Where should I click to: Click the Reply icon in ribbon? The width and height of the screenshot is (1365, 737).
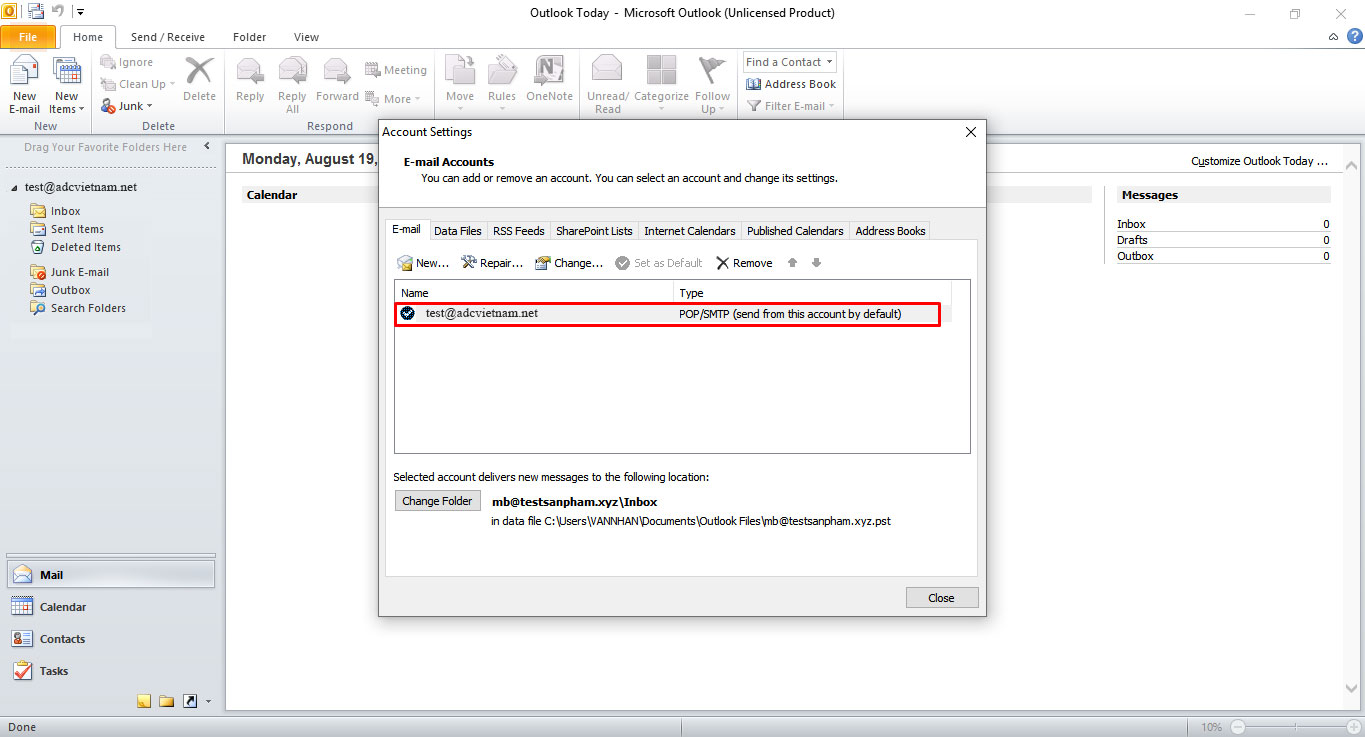pos(250,80)
